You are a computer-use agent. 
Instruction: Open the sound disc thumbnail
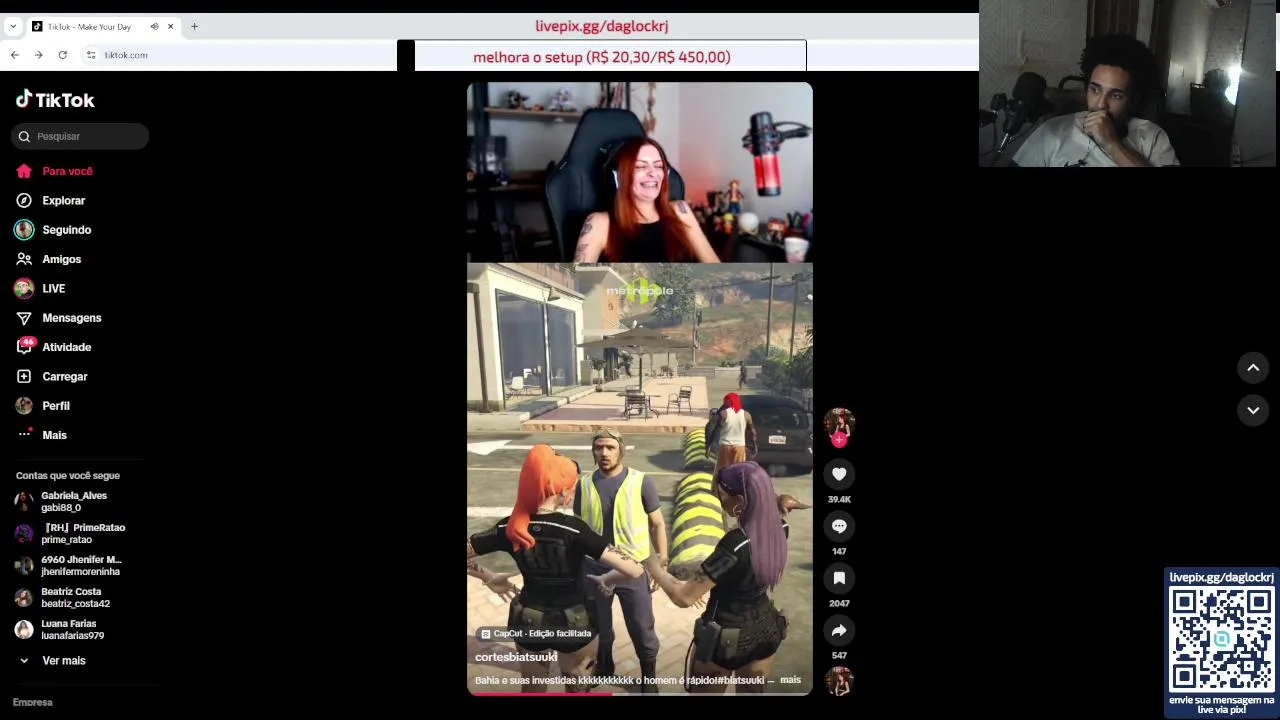tap(839, 681)
